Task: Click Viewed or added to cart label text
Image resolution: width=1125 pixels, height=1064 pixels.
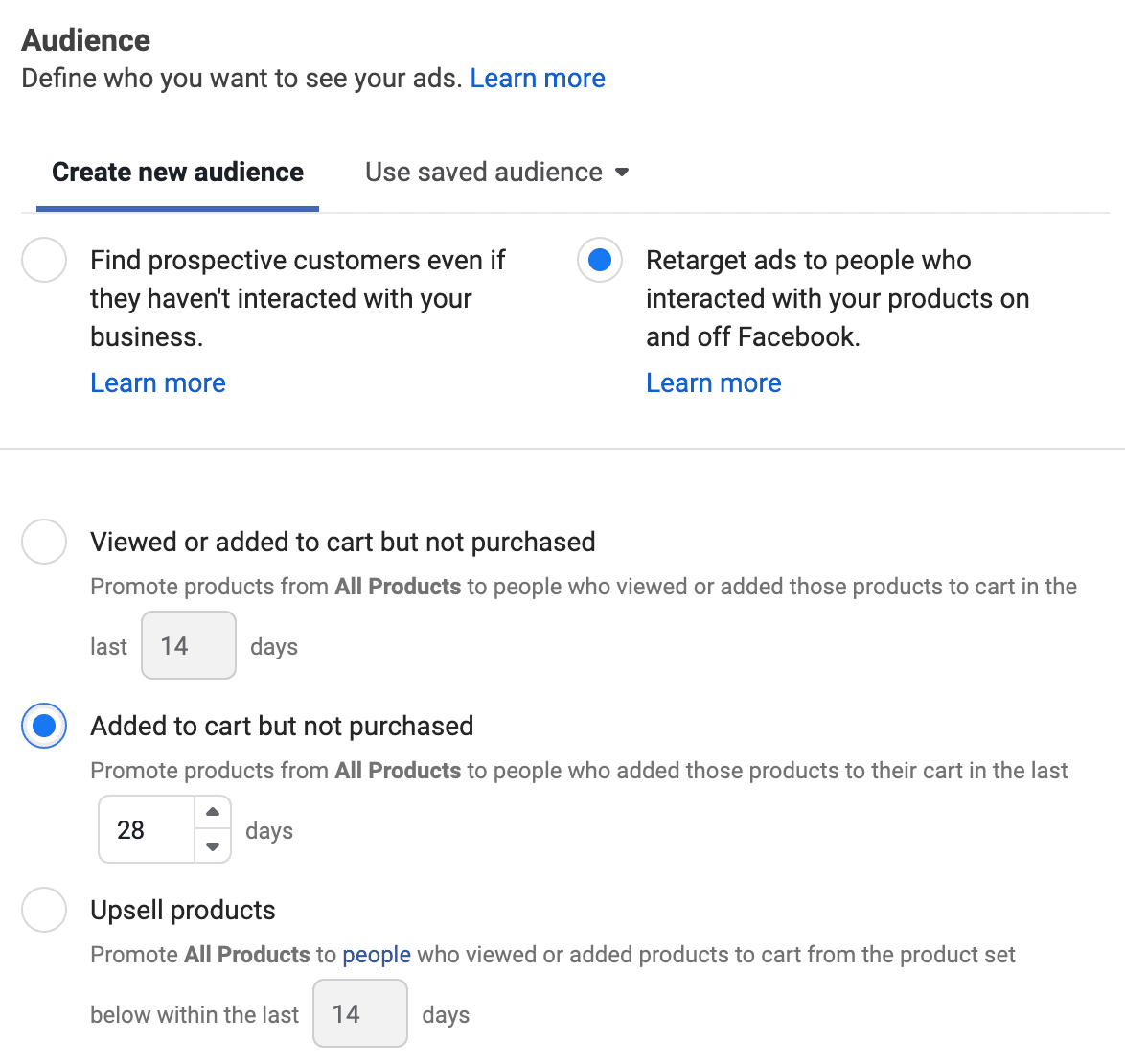Action: coord(343,543)
